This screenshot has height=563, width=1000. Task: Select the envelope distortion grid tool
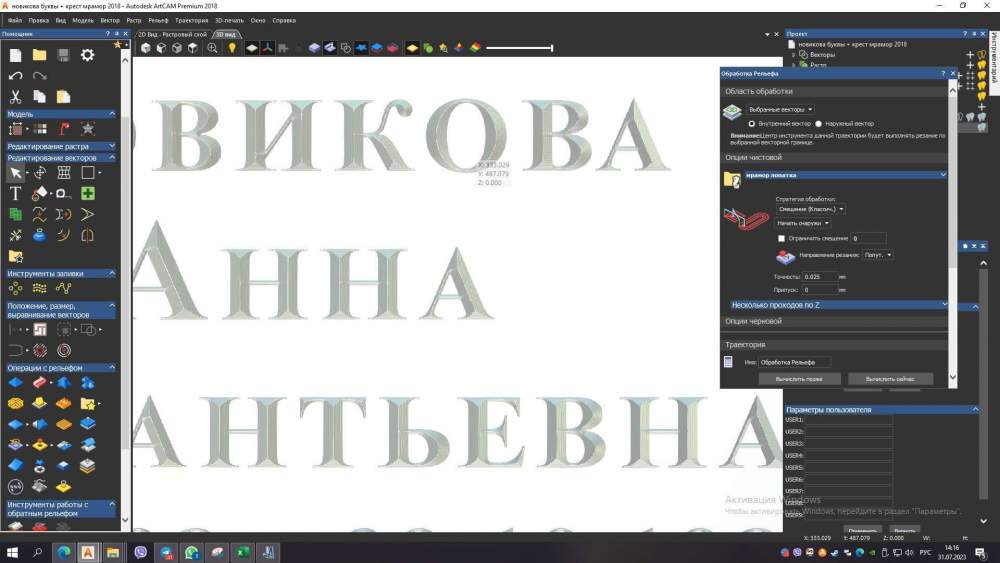click(64, 173)
